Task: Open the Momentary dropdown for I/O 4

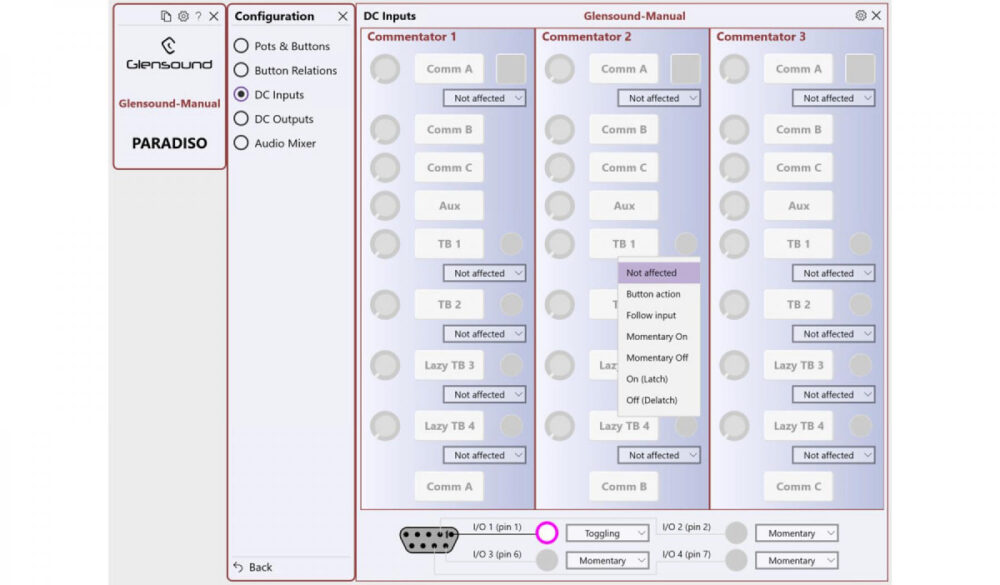Action: point(796,560)
